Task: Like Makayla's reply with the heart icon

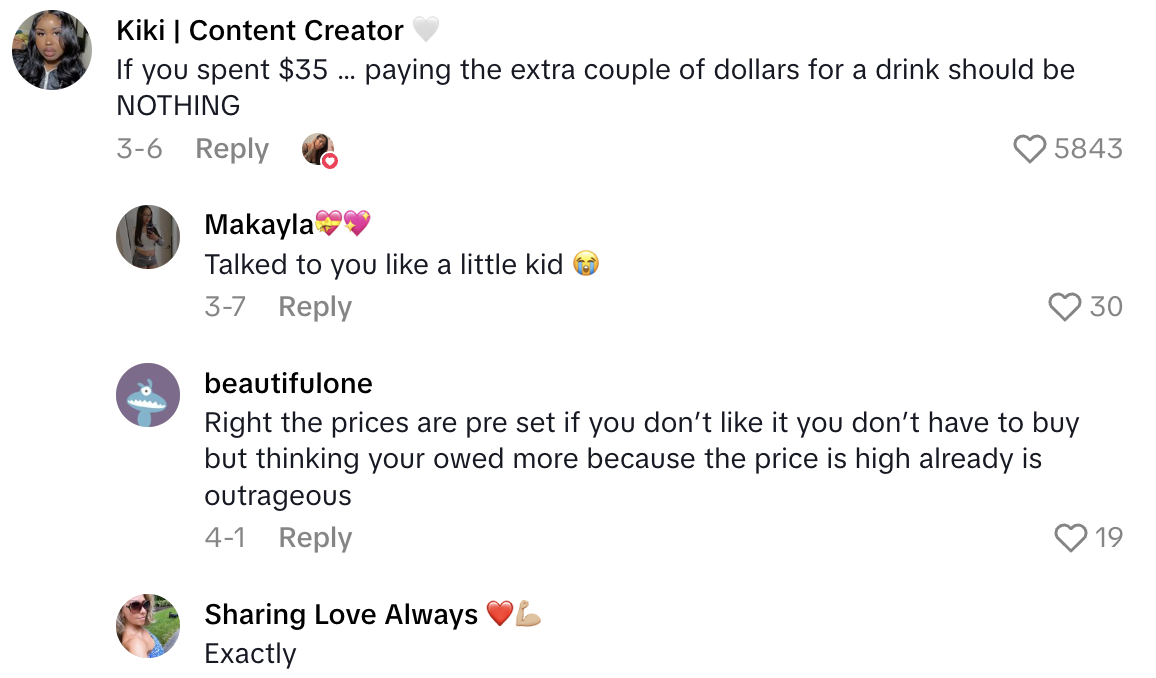Action: (x=1065, y=306)
